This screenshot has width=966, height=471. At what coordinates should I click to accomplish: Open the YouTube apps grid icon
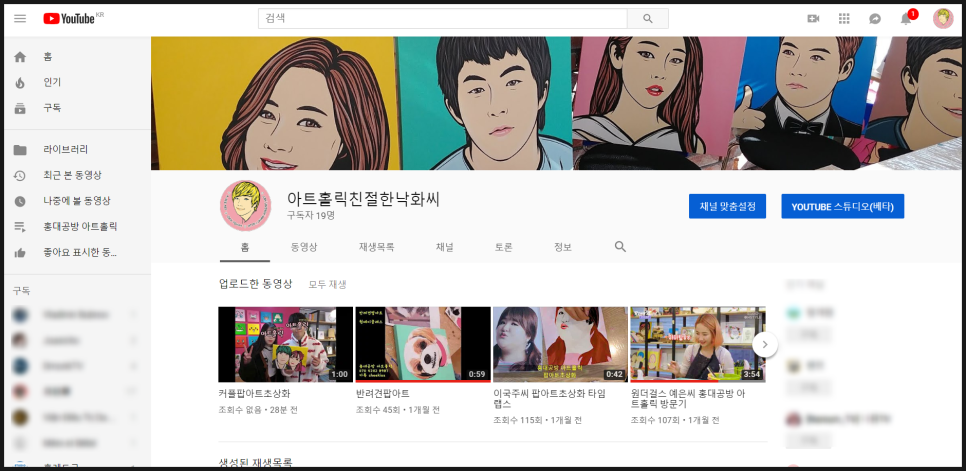click(844, 18)
